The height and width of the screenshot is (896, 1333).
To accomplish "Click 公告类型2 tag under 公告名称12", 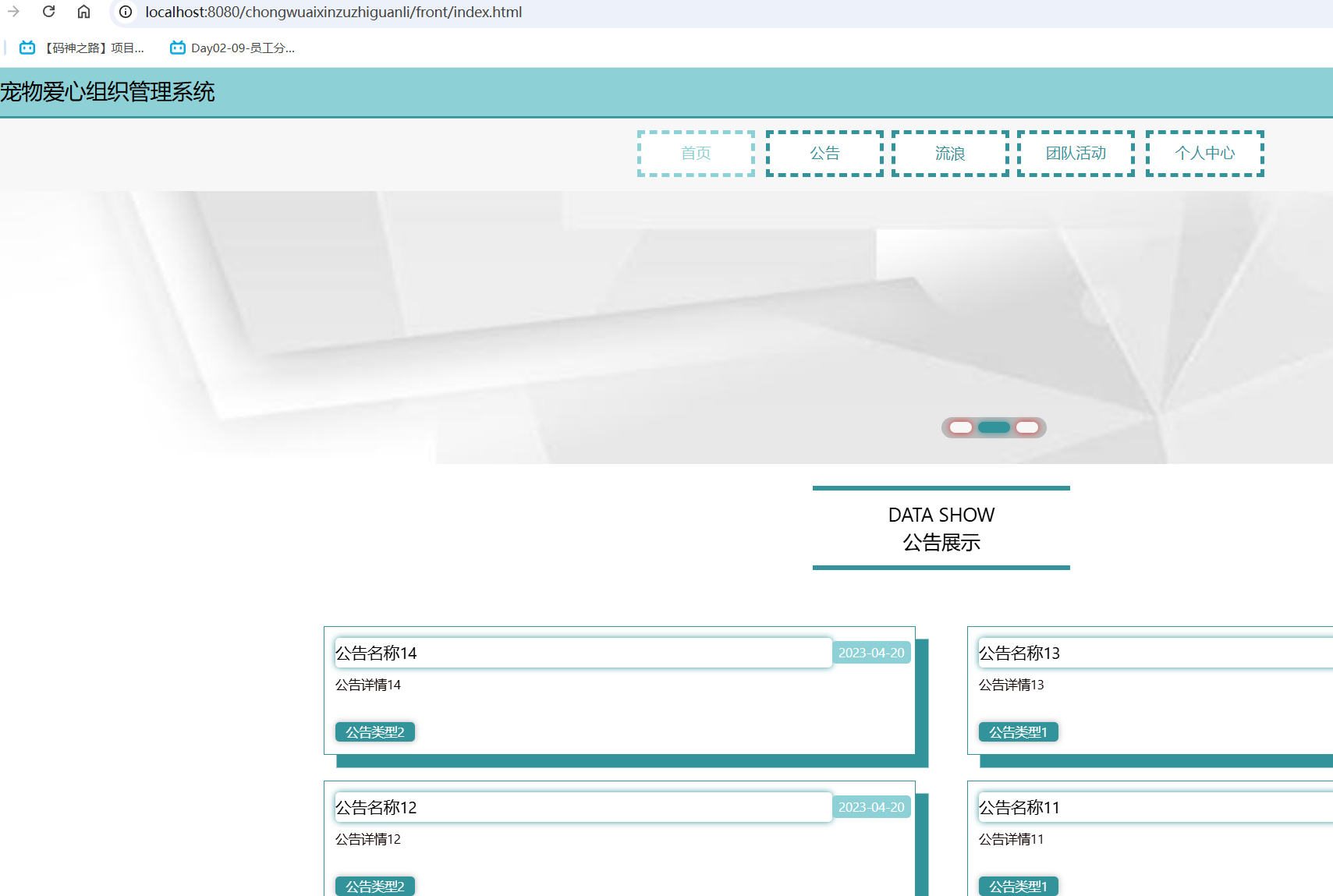I will coord(375,886).
